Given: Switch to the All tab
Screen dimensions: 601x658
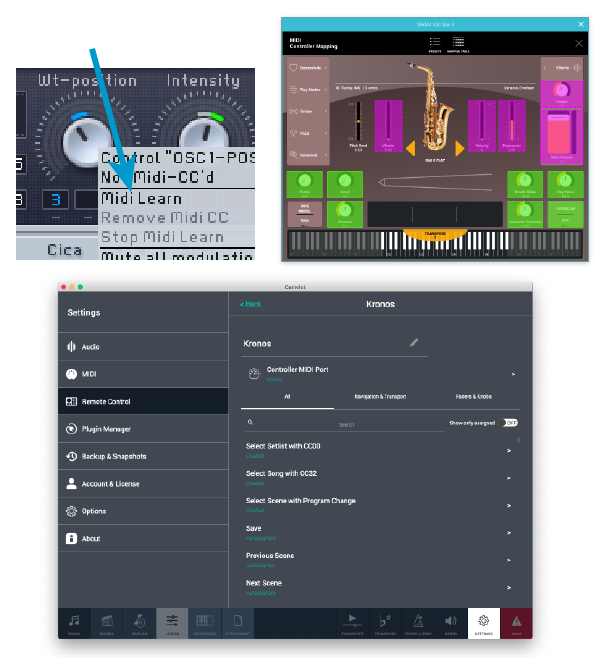Looking at the screenshot, I should coord(287,397).
